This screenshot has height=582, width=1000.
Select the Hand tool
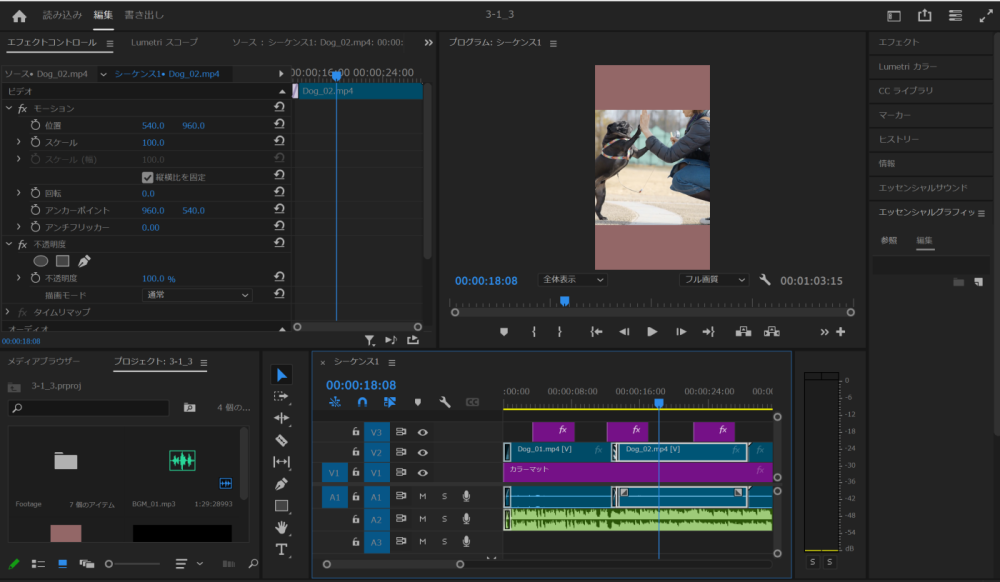(281, 527)
